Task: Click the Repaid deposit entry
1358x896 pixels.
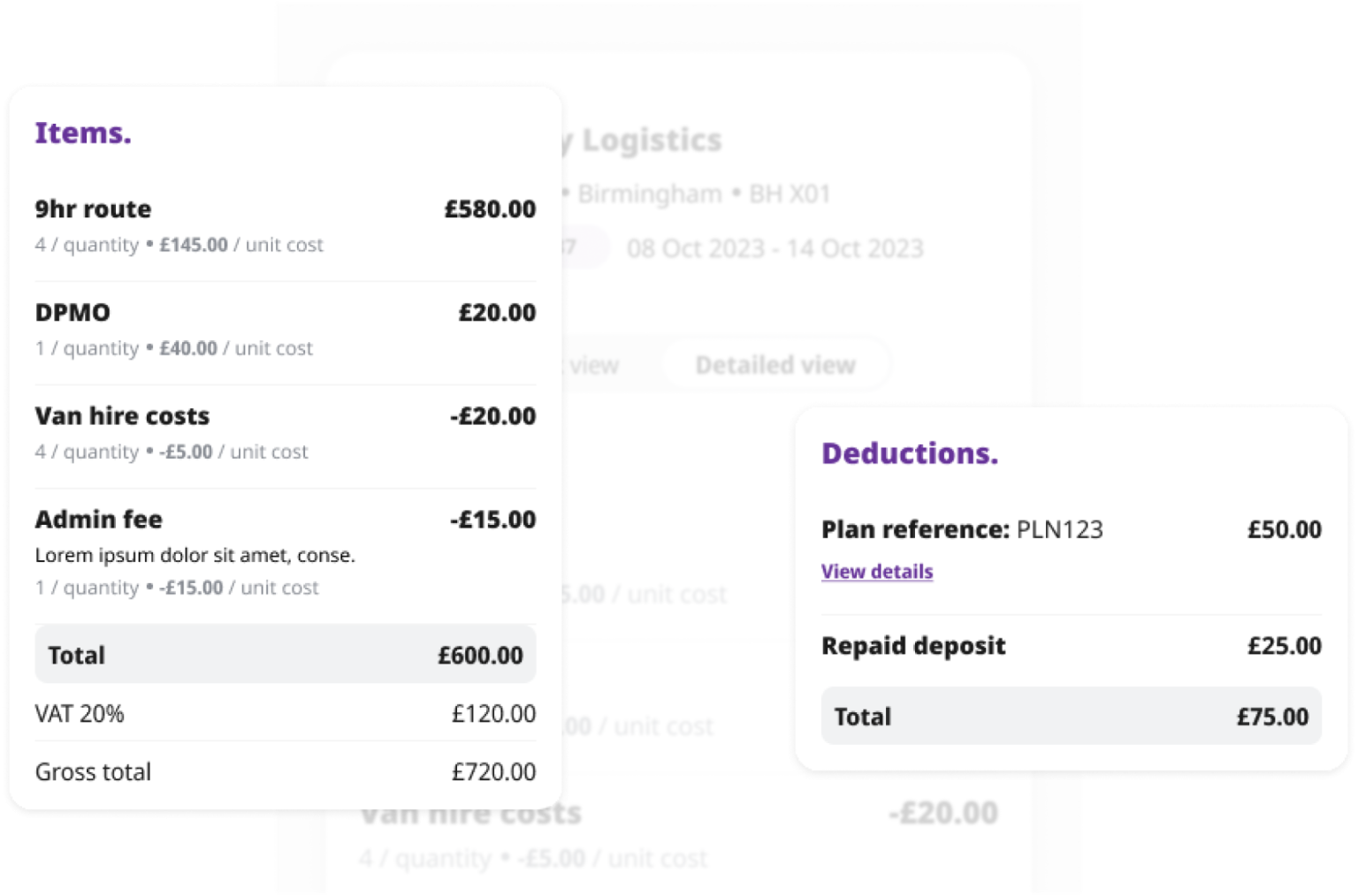Action: tap(912, 646)
